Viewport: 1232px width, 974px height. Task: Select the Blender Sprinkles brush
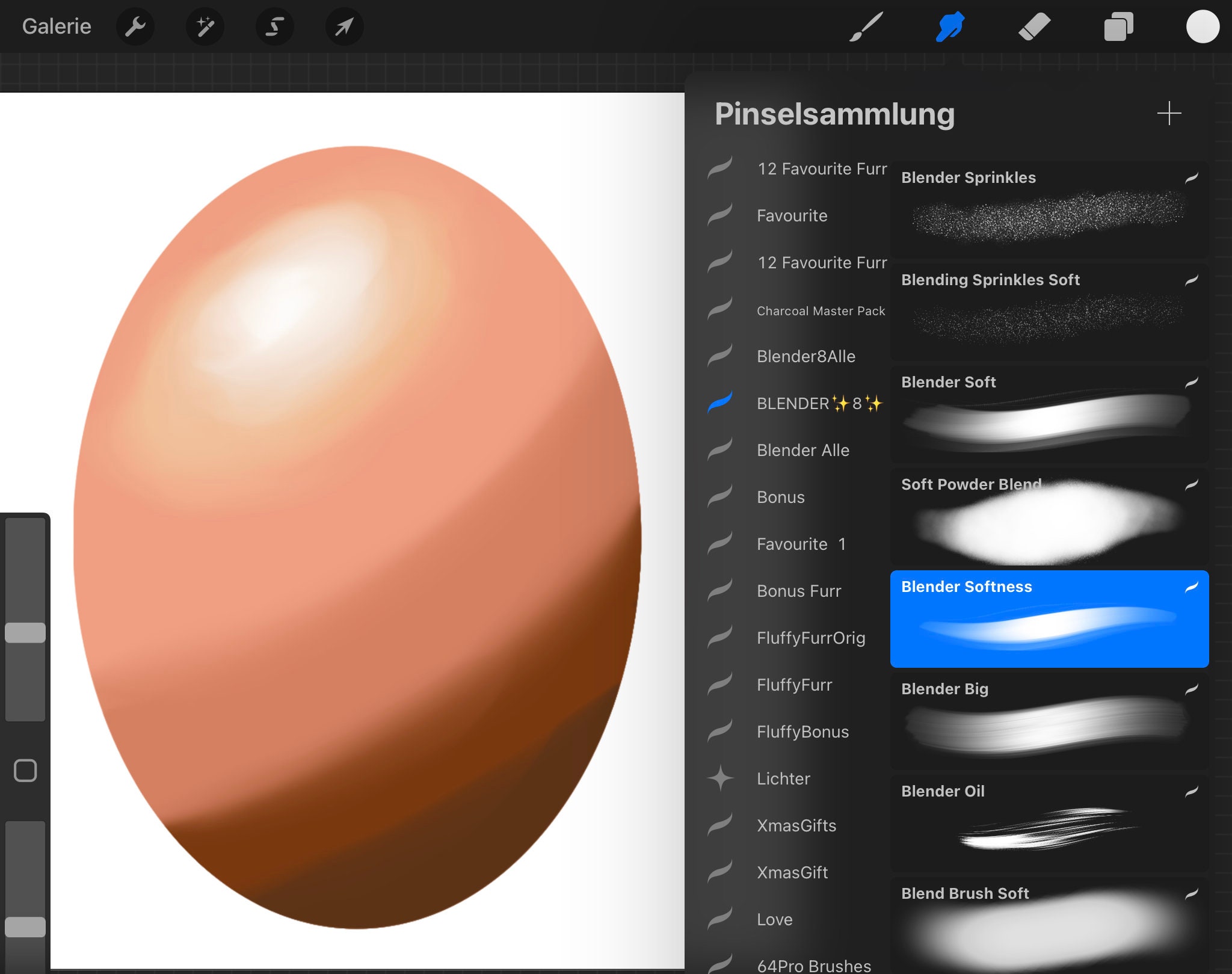(1049, 210)
